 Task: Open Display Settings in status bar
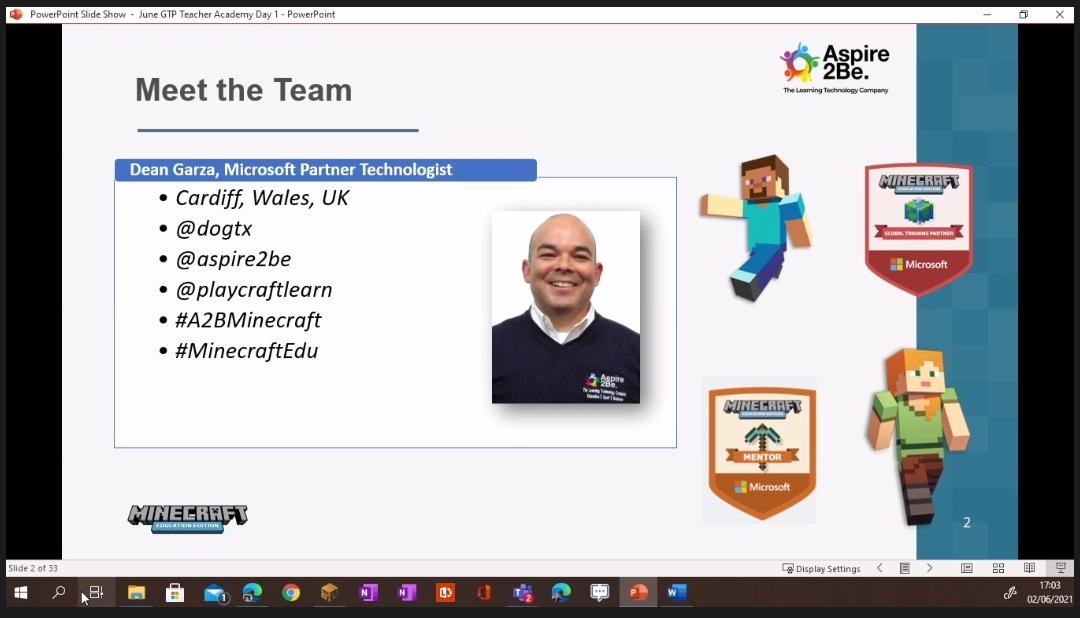click(821, 568)
